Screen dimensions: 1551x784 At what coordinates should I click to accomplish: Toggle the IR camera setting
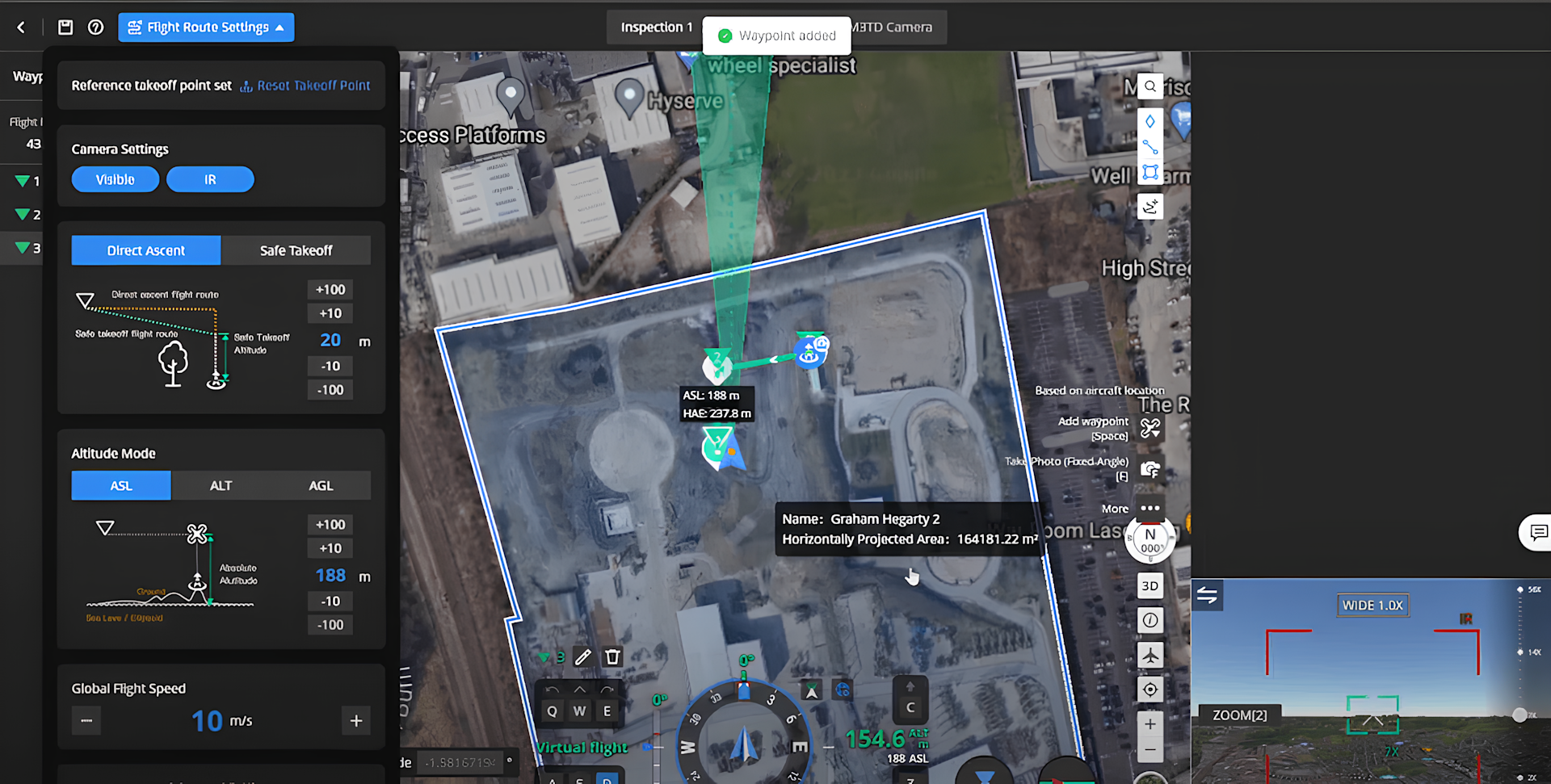click(x=210, y=179)
